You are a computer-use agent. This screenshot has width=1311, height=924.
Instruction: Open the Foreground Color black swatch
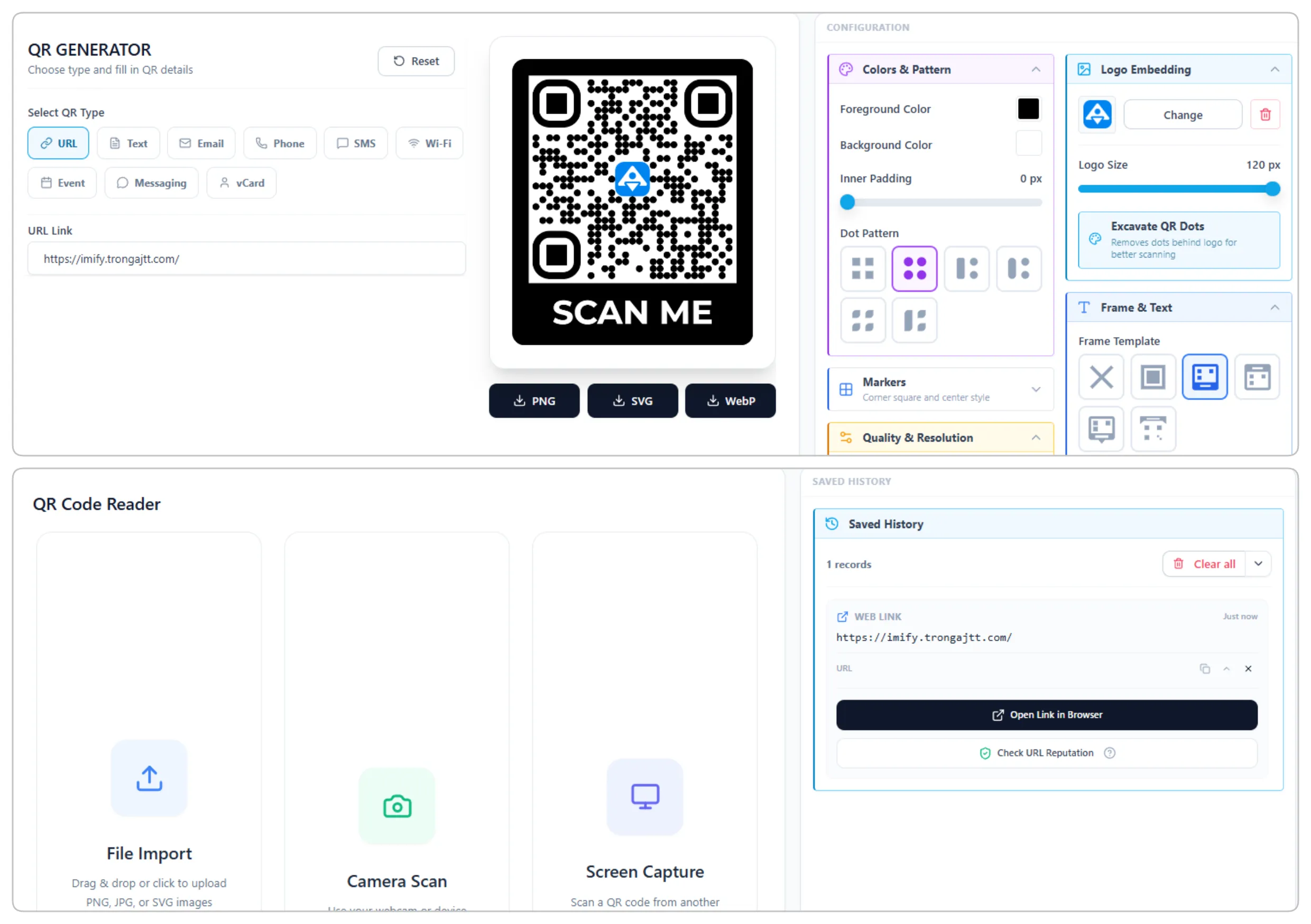[1028, 108]
